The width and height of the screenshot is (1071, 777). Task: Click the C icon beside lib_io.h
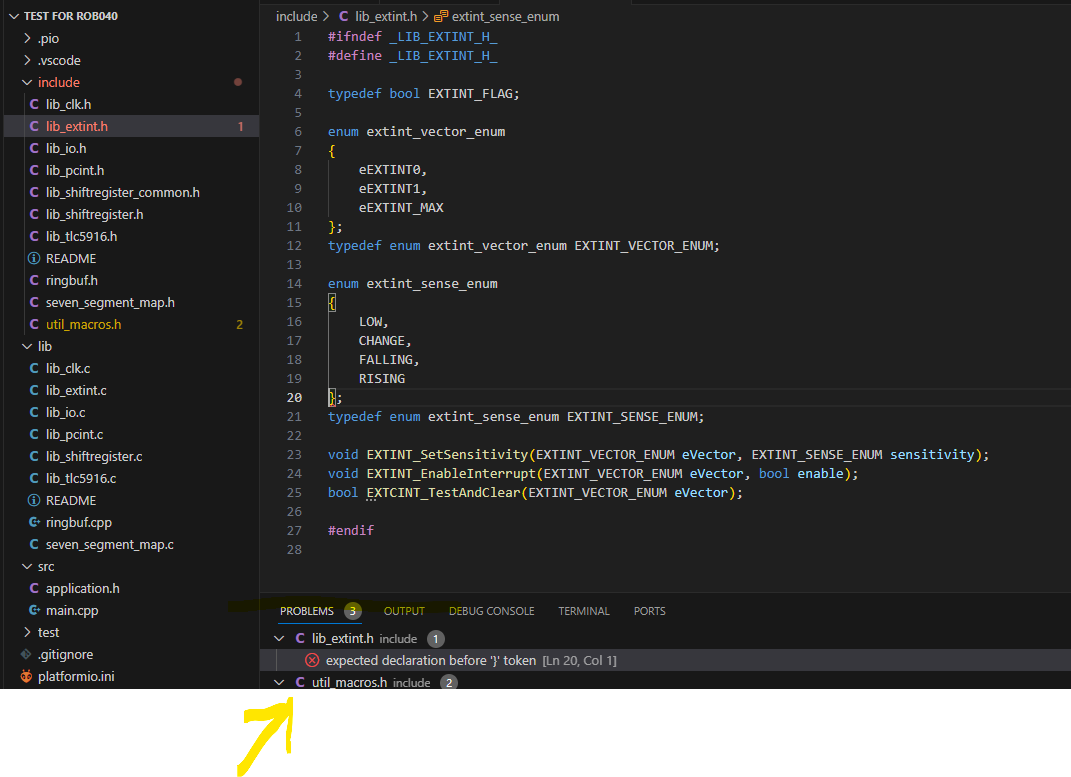tap(34, 148)
